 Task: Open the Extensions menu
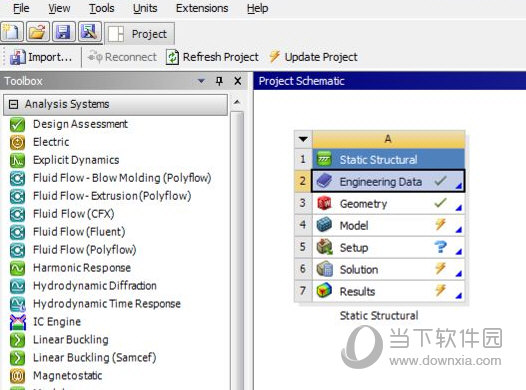coord(202,8)
